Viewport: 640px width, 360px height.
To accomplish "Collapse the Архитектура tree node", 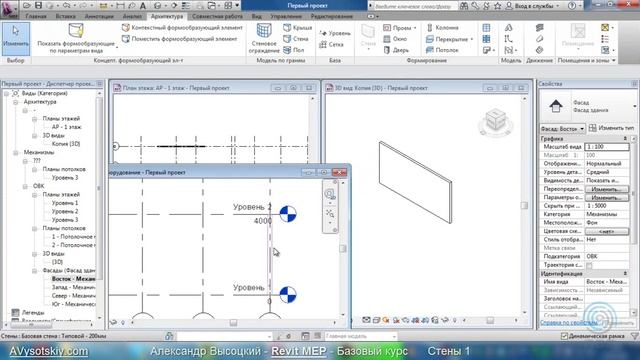I will pyautogui.click(x=16, y=102).
